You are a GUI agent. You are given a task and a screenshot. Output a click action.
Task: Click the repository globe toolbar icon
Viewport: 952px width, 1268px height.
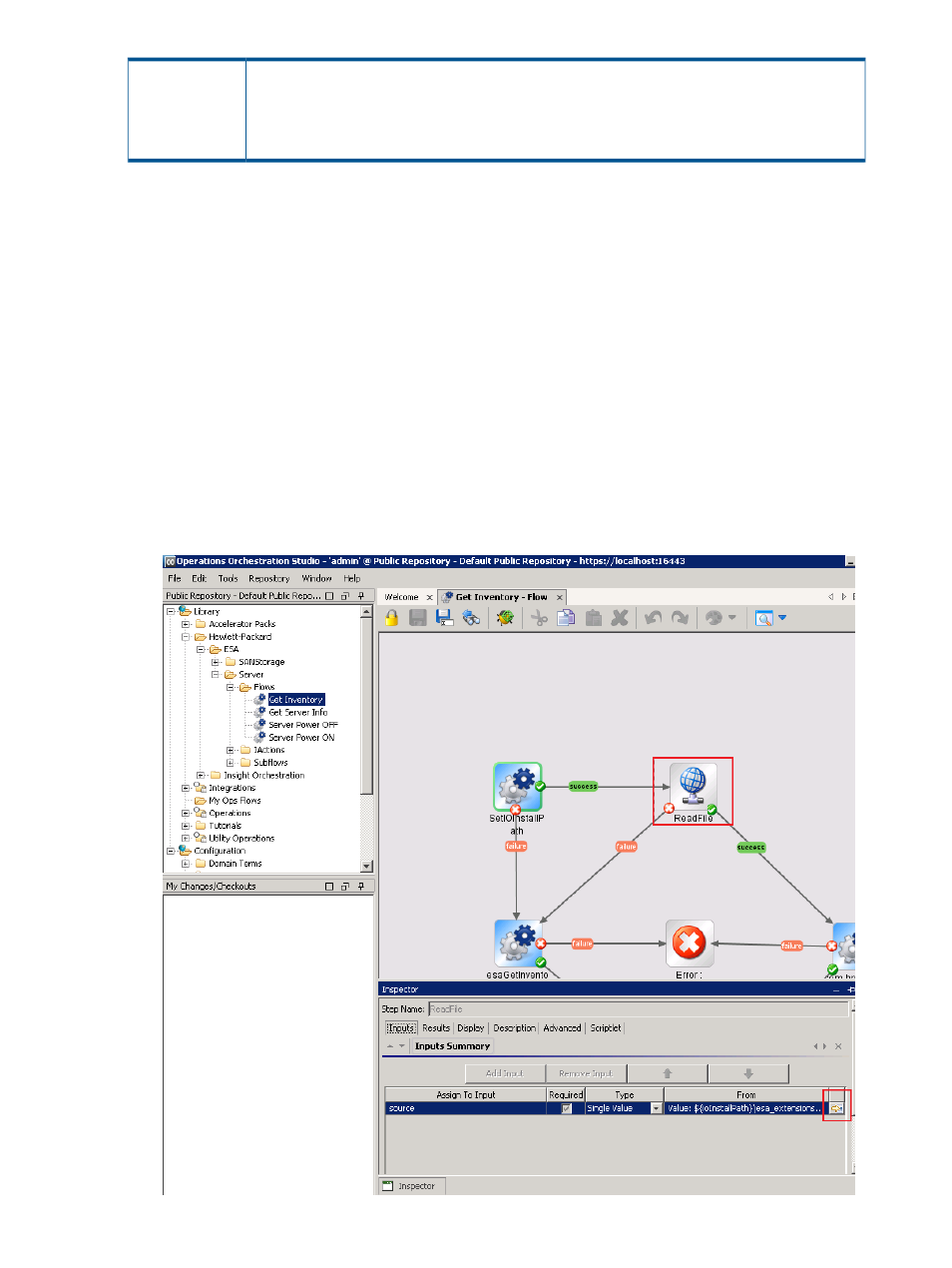click(x=471, y=618)
